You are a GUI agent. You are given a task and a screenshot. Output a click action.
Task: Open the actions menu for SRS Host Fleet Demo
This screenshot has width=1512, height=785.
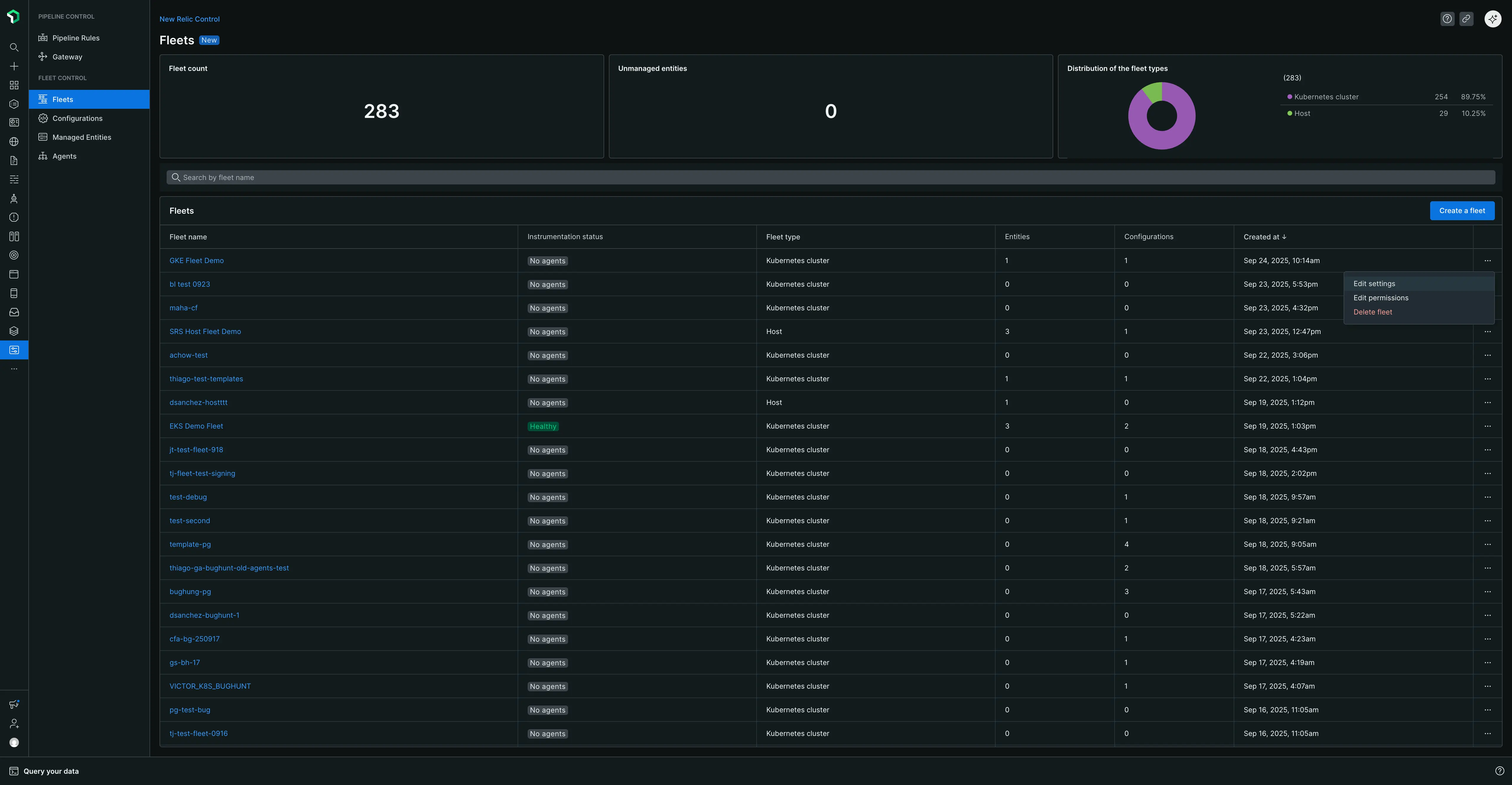[1488, 331]
